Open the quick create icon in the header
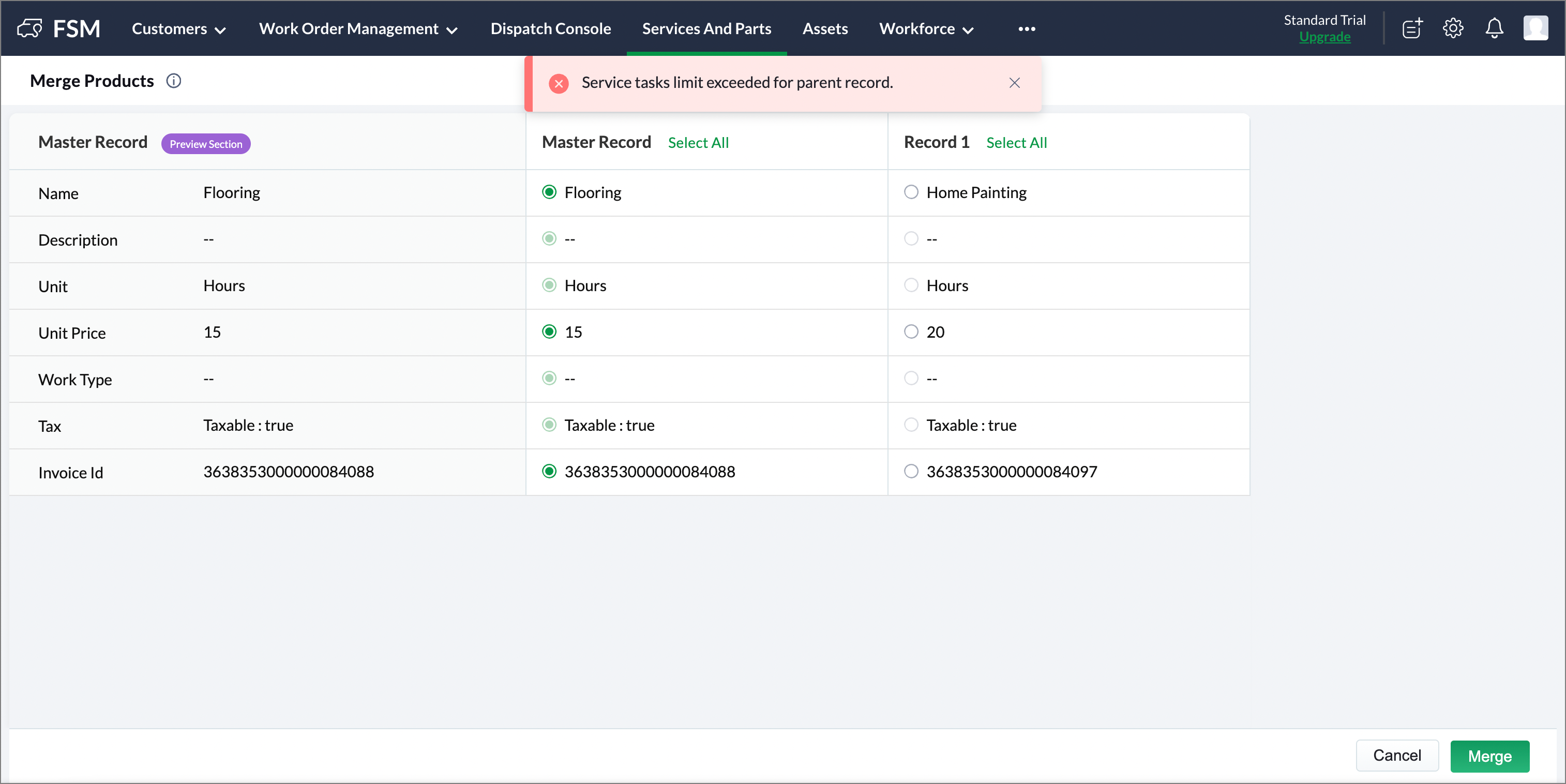 click(x=1412, y=28)
